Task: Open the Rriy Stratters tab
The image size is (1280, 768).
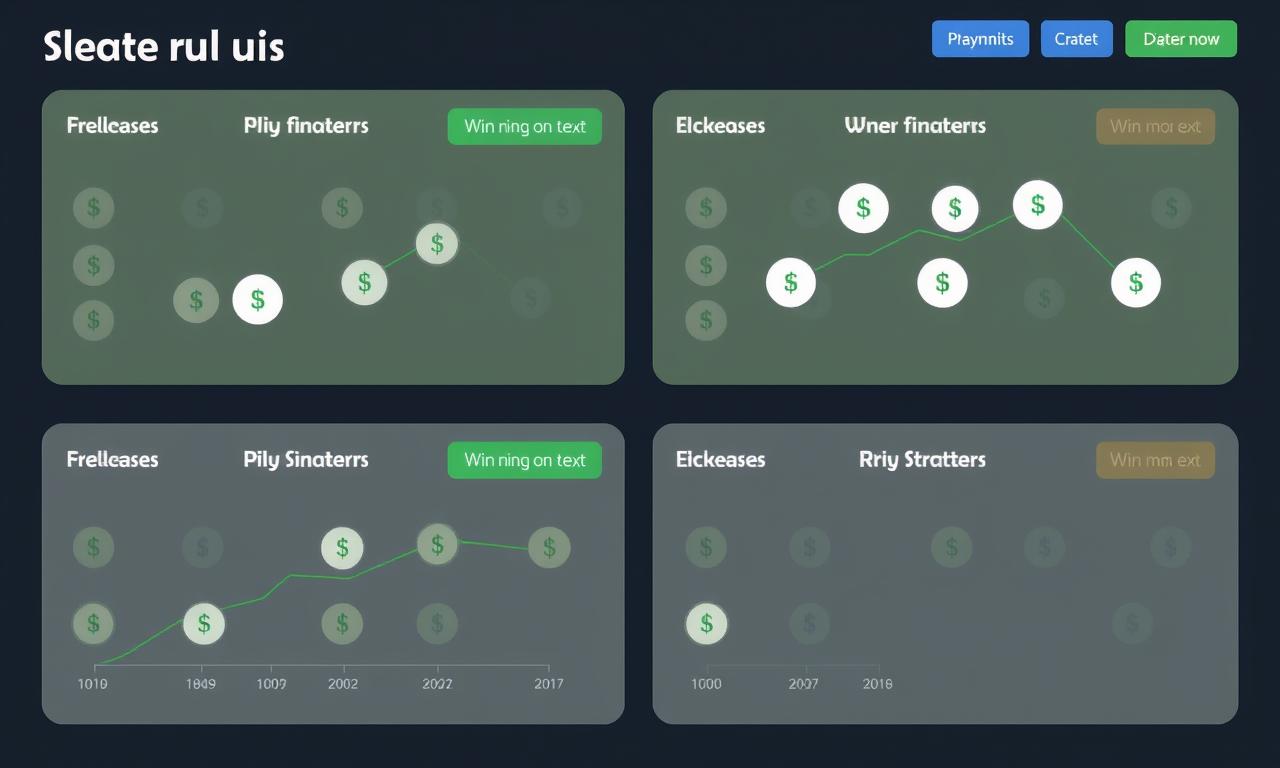Action: (922, 460)
